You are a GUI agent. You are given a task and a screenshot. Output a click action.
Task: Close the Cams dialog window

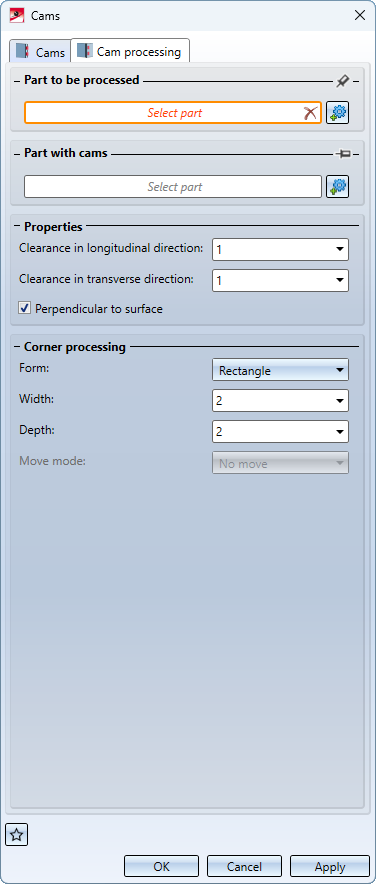[x=359, y=15]
